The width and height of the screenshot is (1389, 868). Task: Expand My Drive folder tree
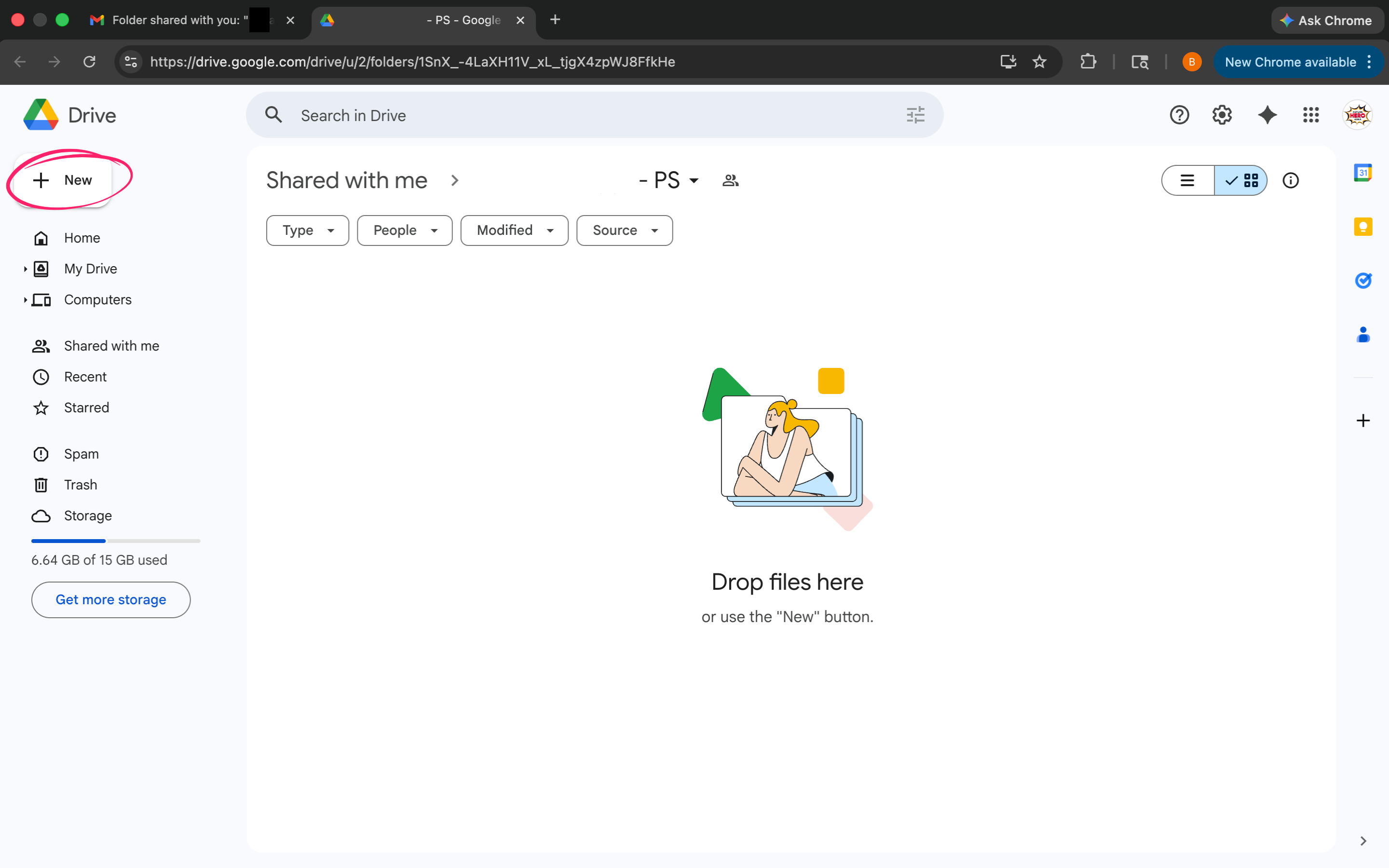(25, 269)
